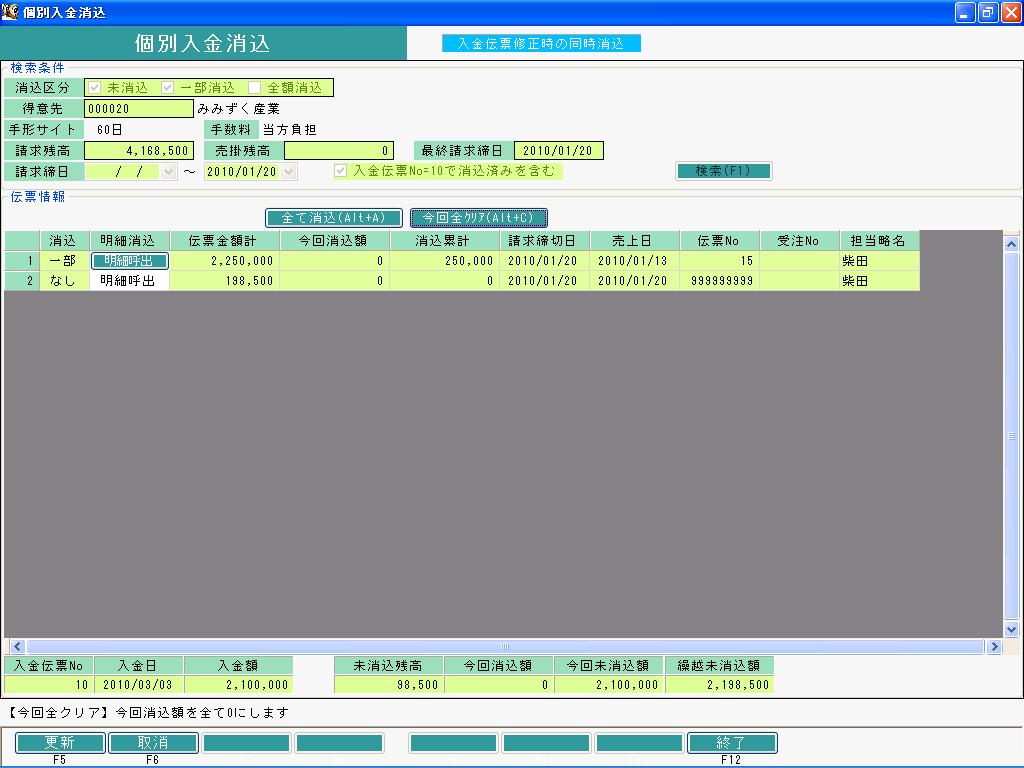Click 売上日 2010/01/13 cell
Screen dimensions: 1024x768
[635, 261]
